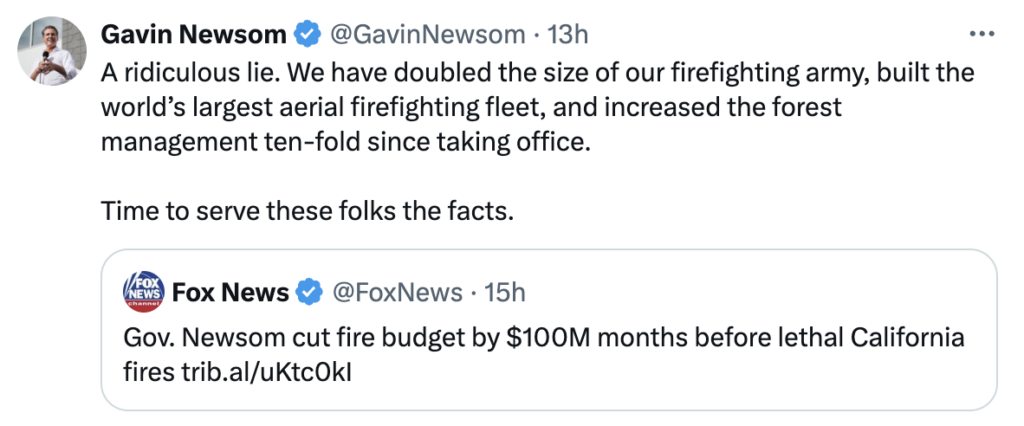The width and height of the screenshot is (1024, 426).
Task: Click the Fox News channel logo avatar
Action: [143, 293]
